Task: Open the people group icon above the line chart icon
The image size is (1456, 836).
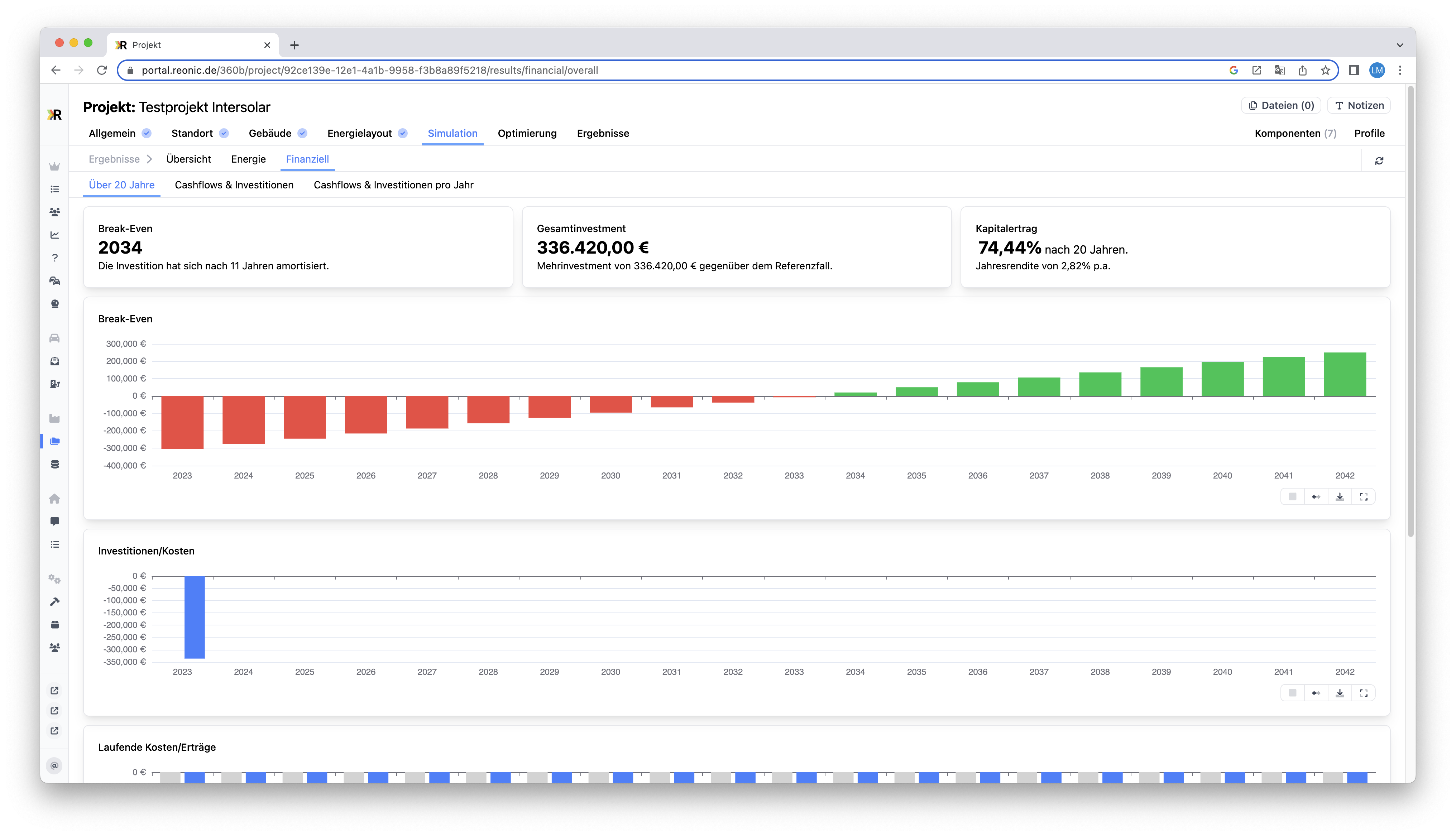Action: pyautogui.click(x=54, y=212)
